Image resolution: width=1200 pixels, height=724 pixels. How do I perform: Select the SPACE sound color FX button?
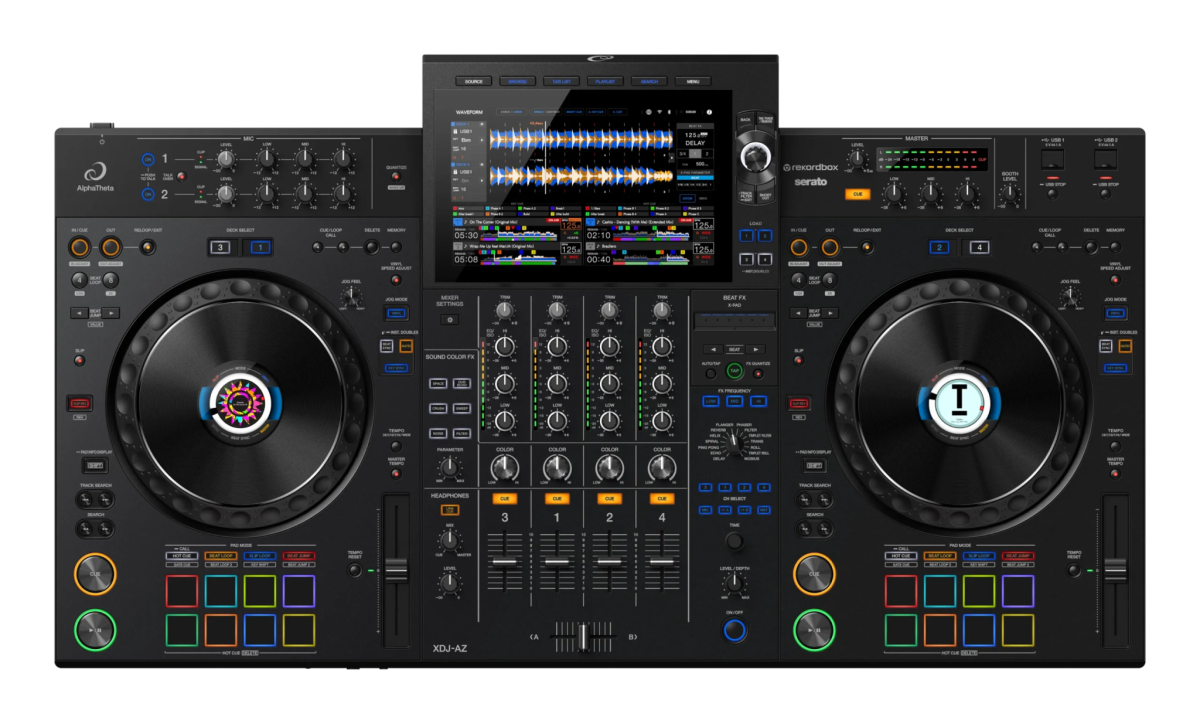coord(438,383)
